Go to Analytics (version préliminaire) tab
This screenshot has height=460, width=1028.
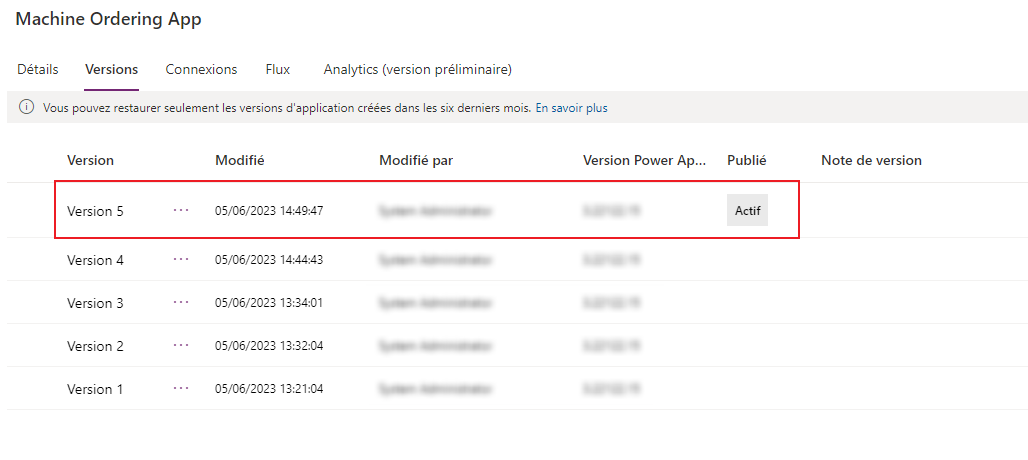(418, 69)
